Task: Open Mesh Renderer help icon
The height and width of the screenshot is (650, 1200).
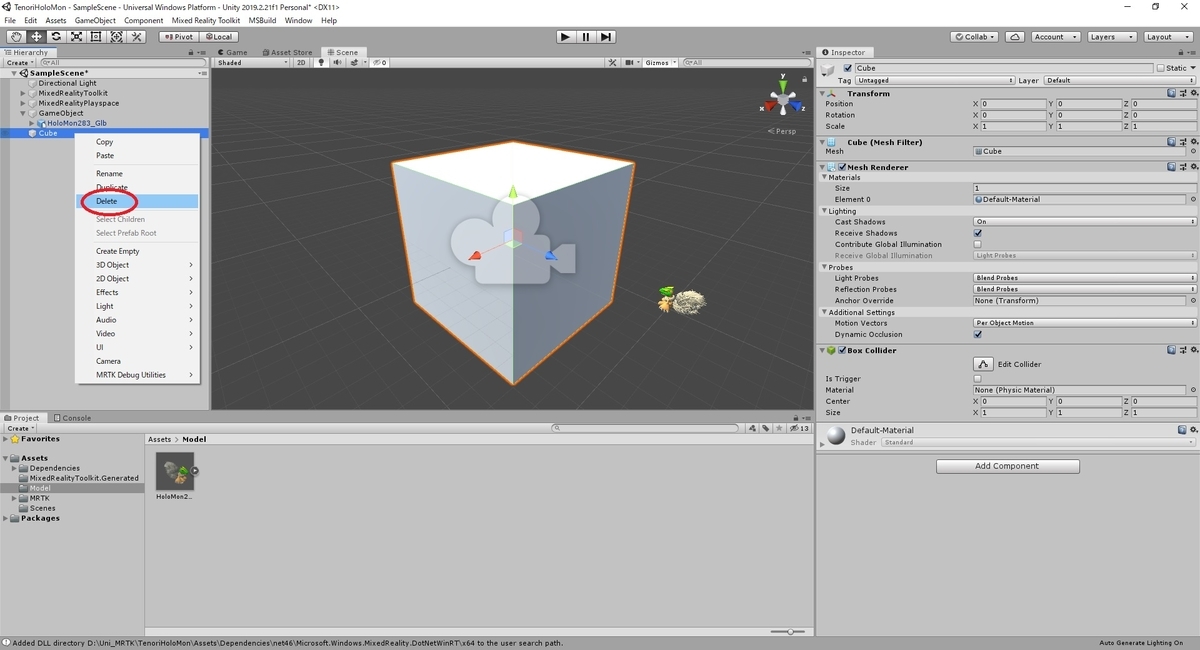Action: click(1172, 167)
